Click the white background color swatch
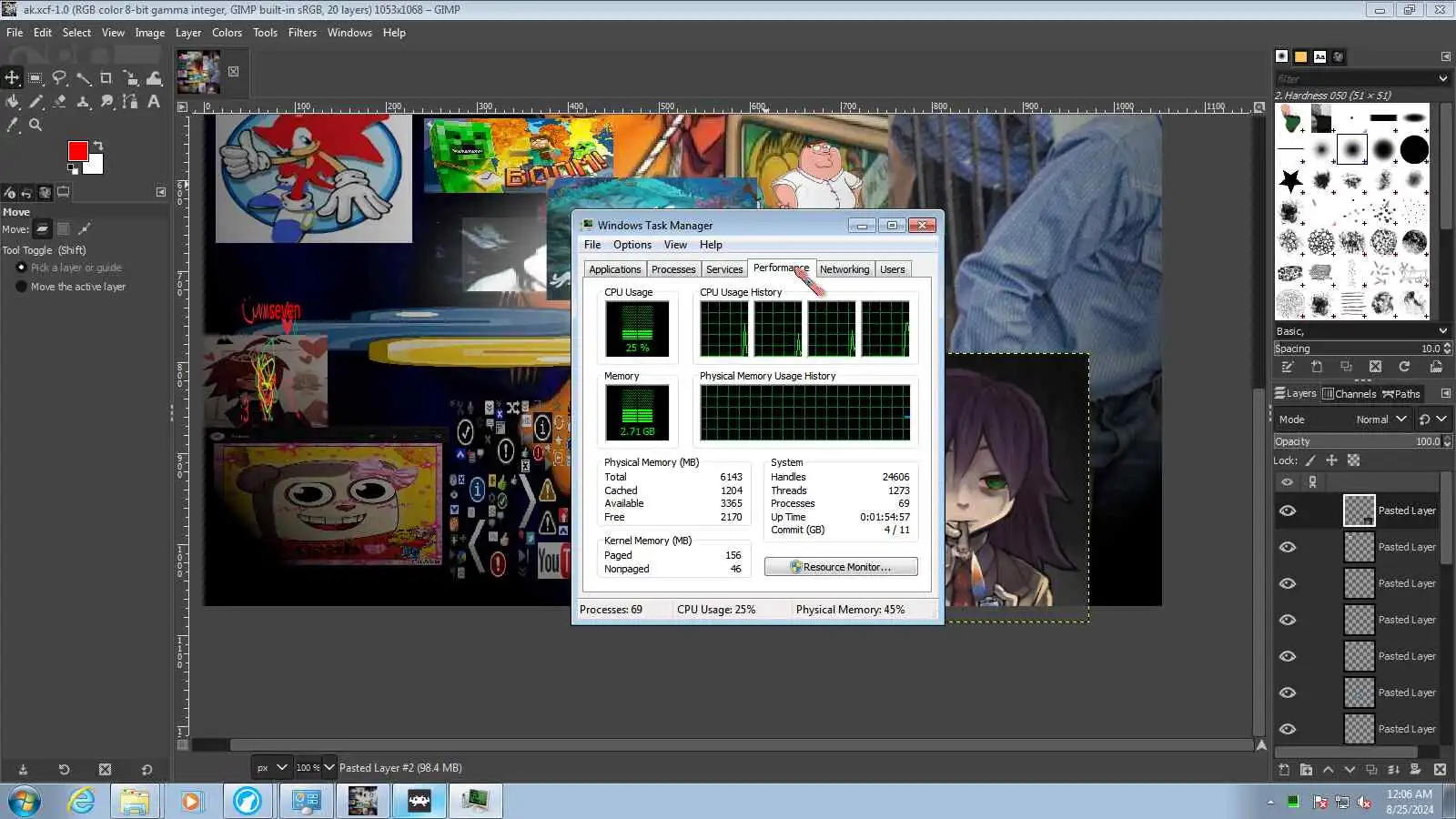 (x=95, y=166)
